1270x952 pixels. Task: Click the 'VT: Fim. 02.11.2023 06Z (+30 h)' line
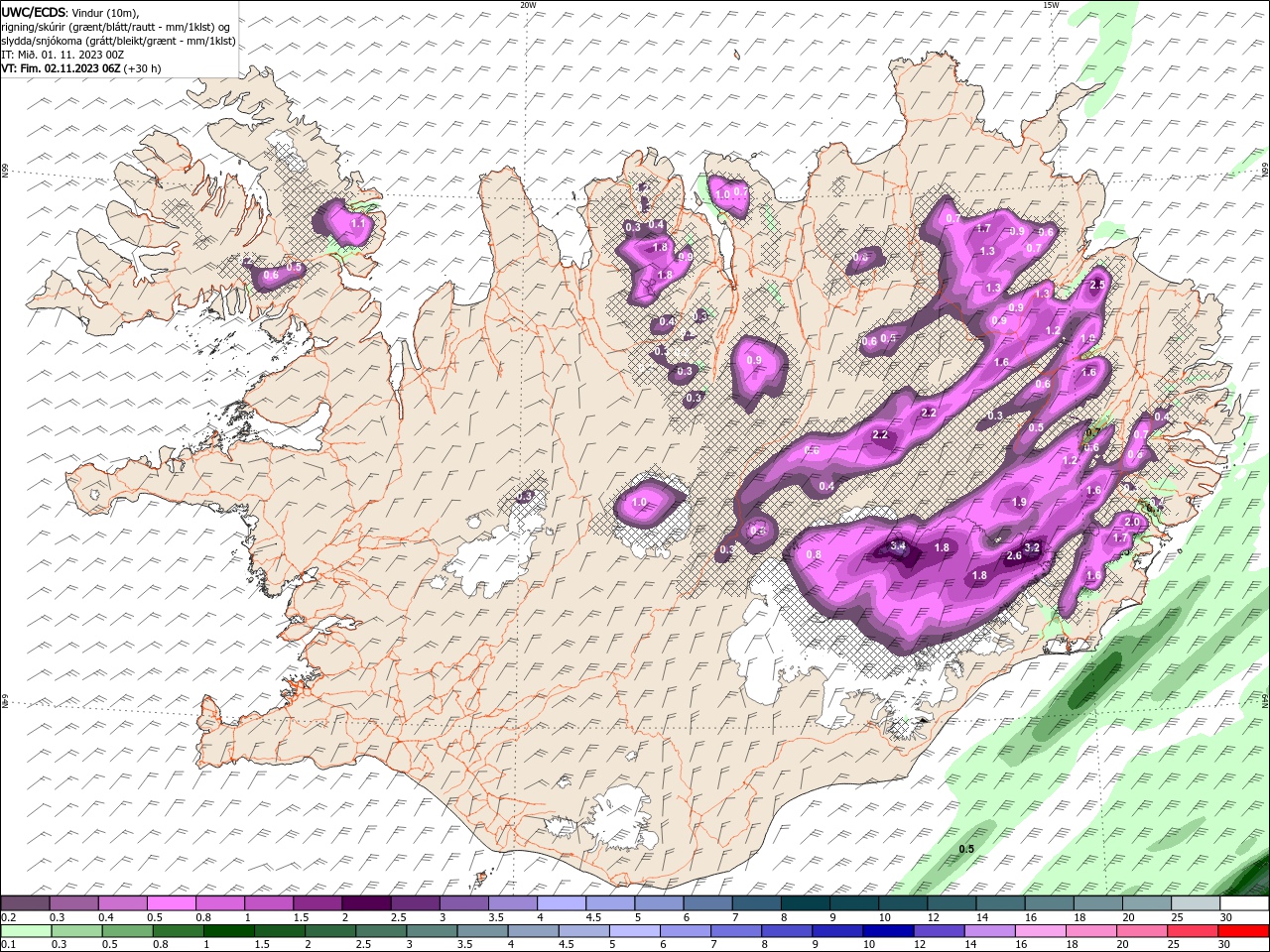click(x=81, y=68)
